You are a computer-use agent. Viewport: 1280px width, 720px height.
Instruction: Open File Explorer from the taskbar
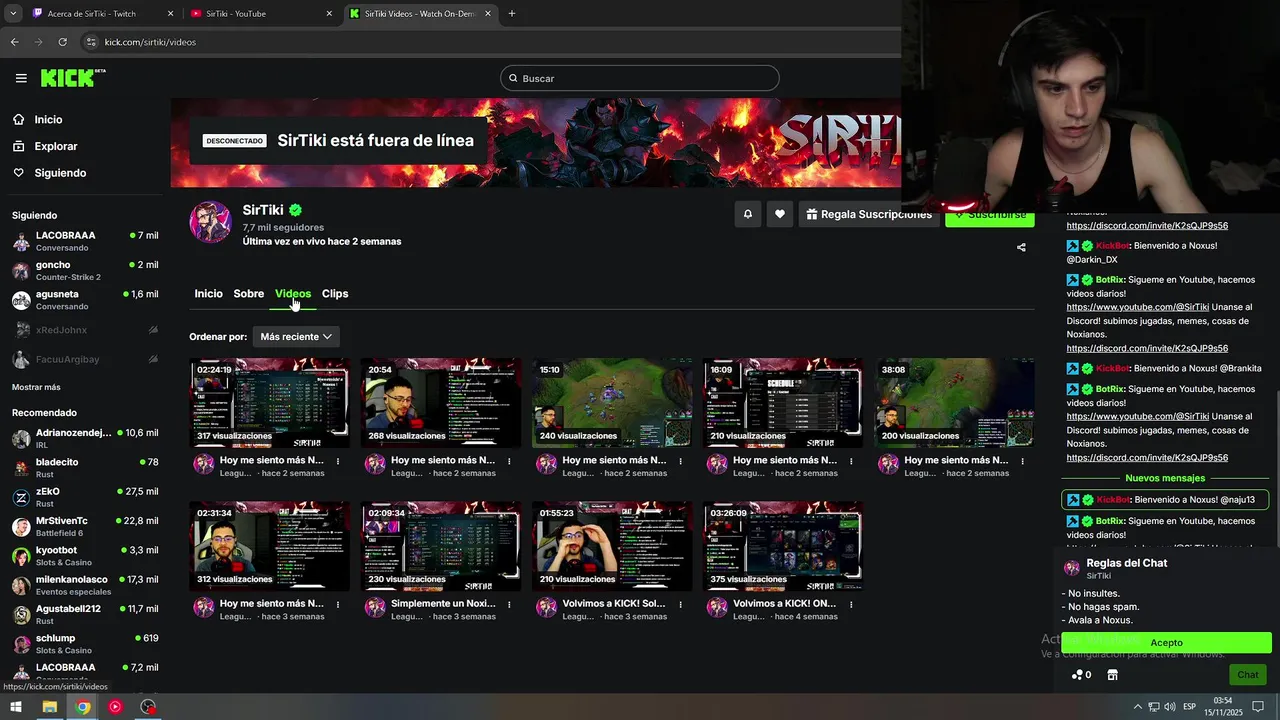(49, 707)
